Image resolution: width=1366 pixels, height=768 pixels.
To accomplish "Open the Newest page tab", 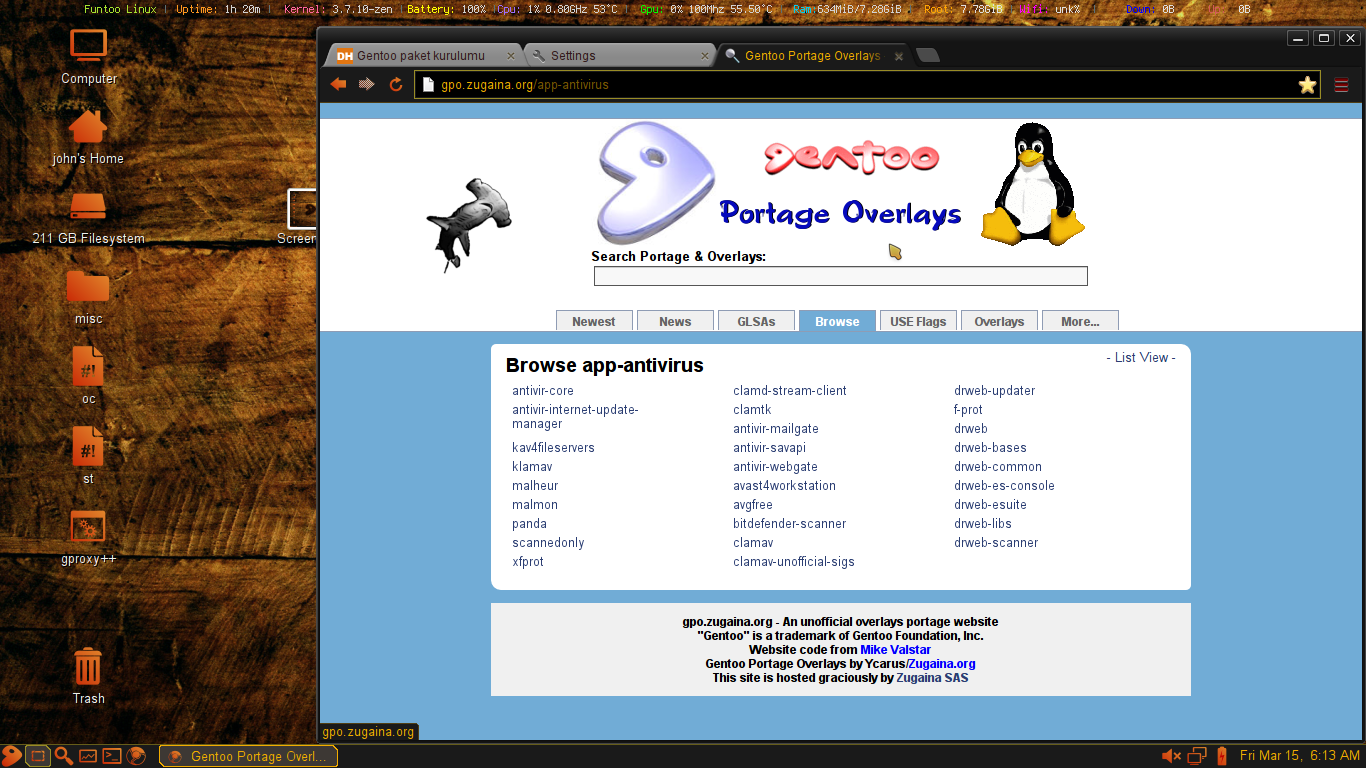I will pyautogui.click(x=594, y=321).
